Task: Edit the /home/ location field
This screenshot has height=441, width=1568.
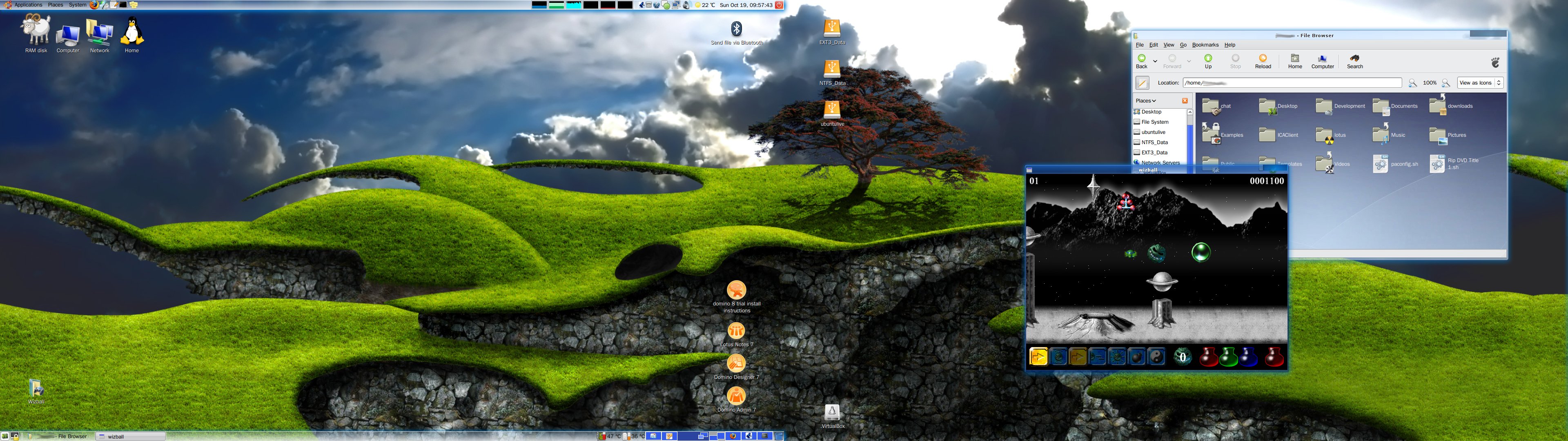Action: [1292, 83]
